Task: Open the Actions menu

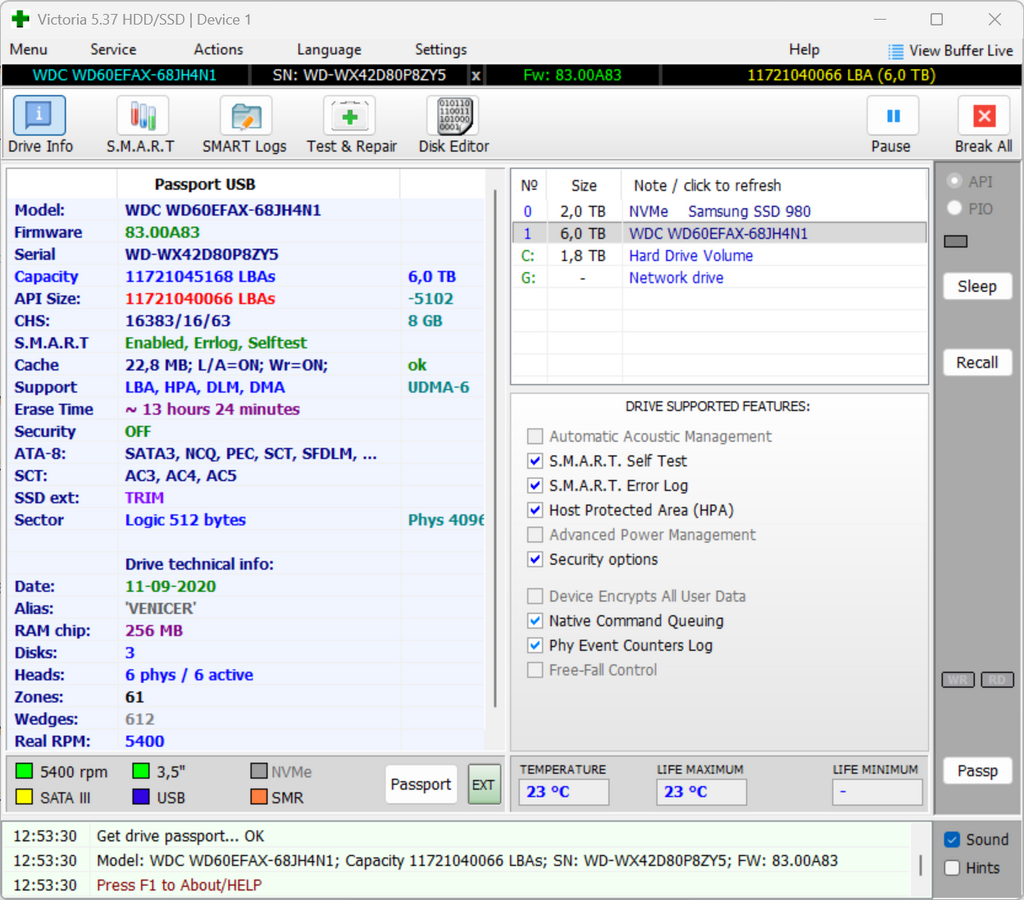Action: coord(218,50)
